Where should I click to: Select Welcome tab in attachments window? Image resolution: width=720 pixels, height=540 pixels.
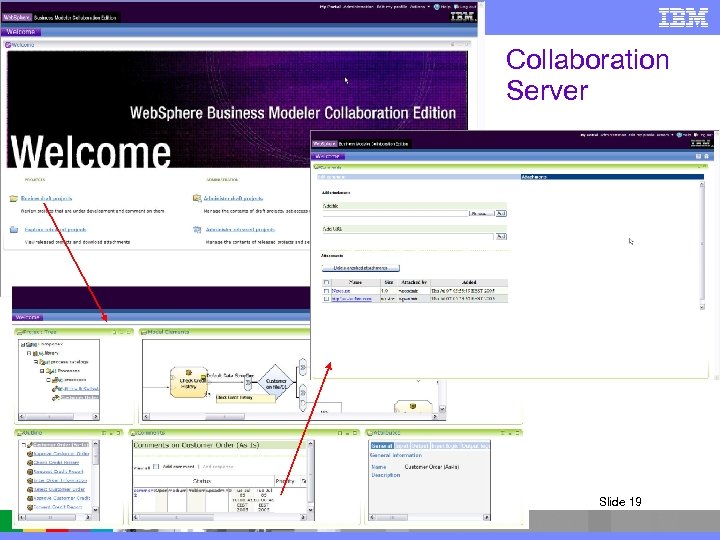[328, 157]
